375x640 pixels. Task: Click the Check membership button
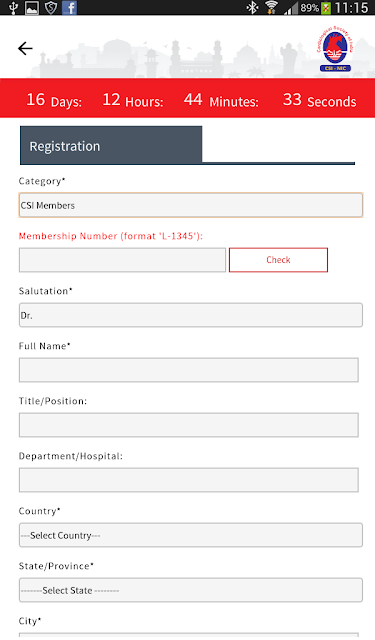click(278, 260)
